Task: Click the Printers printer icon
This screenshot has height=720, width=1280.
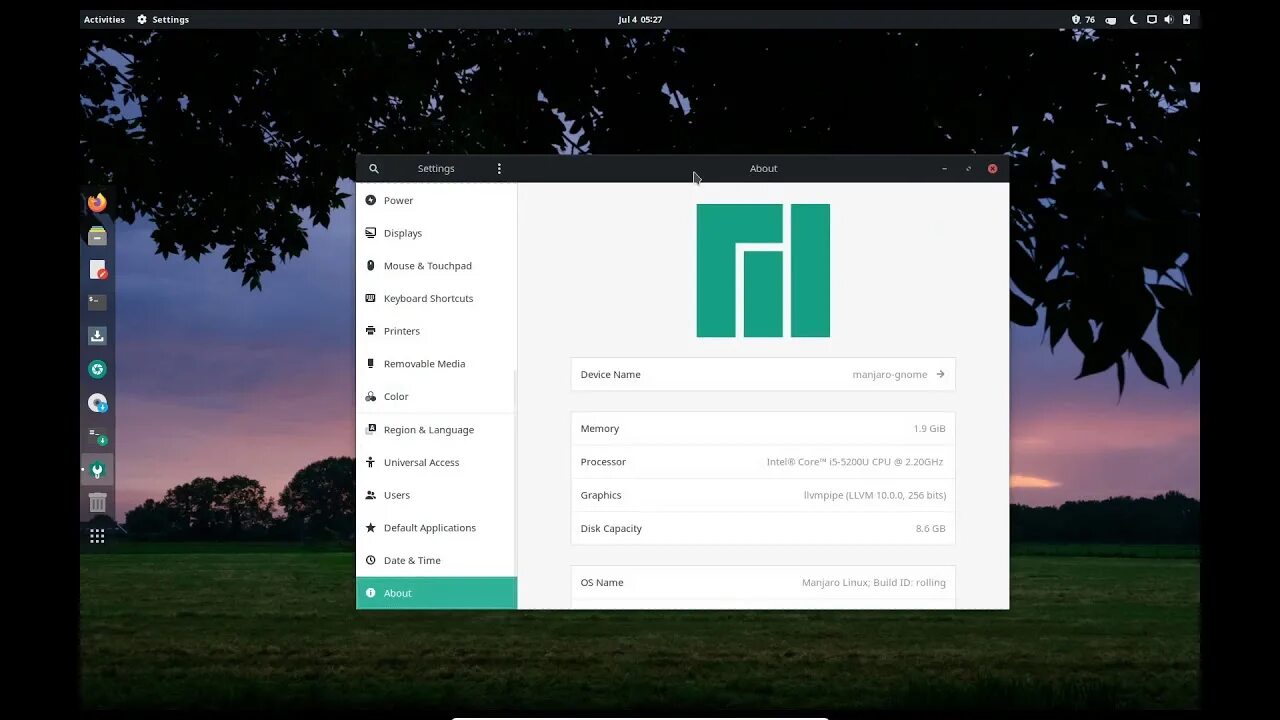Action: [371, 331]
